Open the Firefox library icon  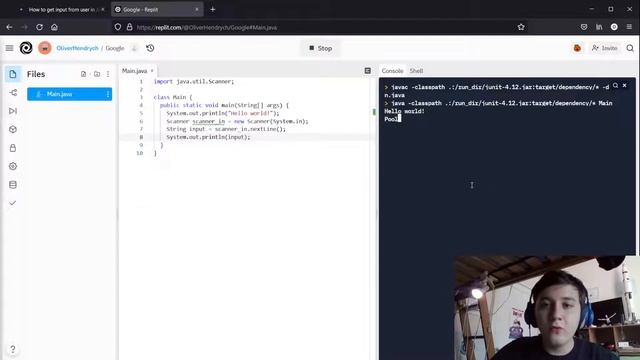[x=599, y=27]
